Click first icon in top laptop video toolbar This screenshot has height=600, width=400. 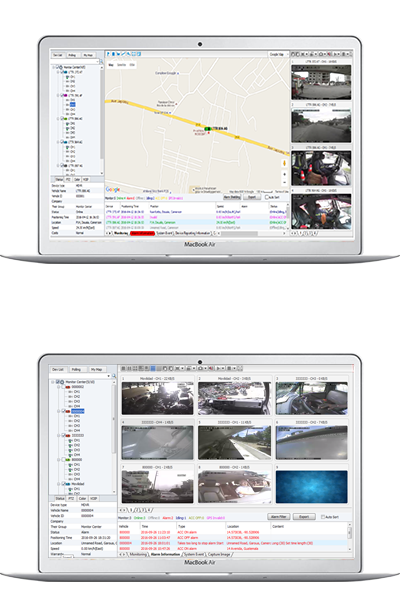(x=292, y=54)
